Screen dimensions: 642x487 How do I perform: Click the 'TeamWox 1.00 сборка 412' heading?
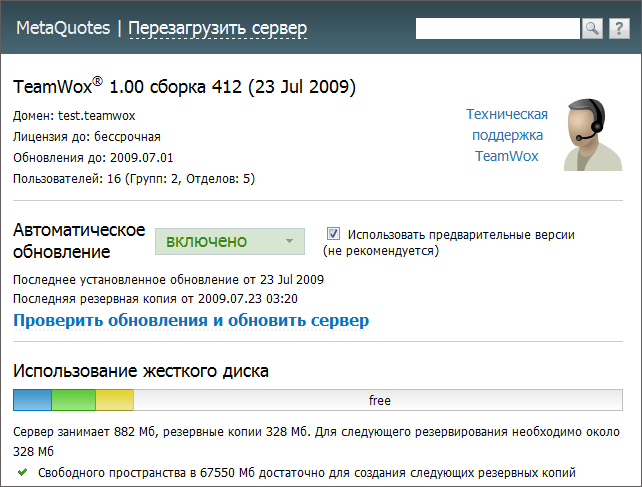pos(184,86)
